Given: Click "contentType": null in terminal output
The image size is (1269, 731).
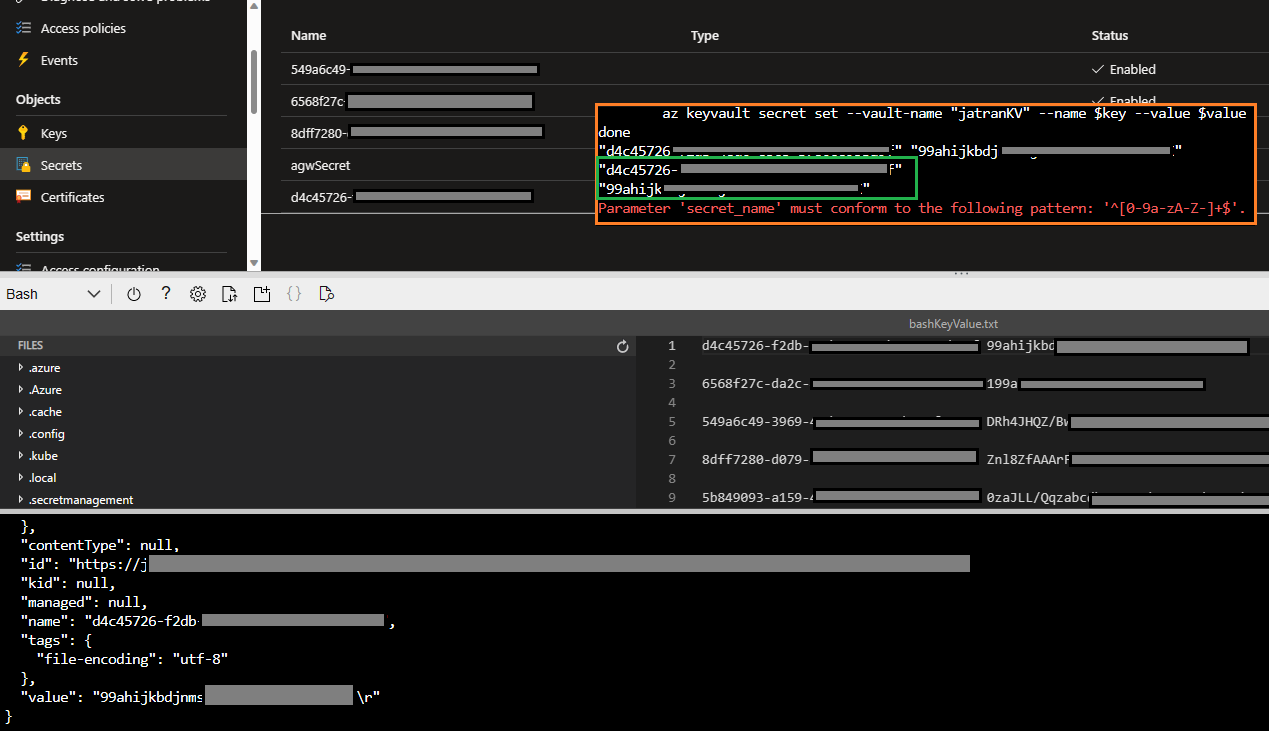Looking at the screenshot, I should pyautogui.click(x=100, y=545).
